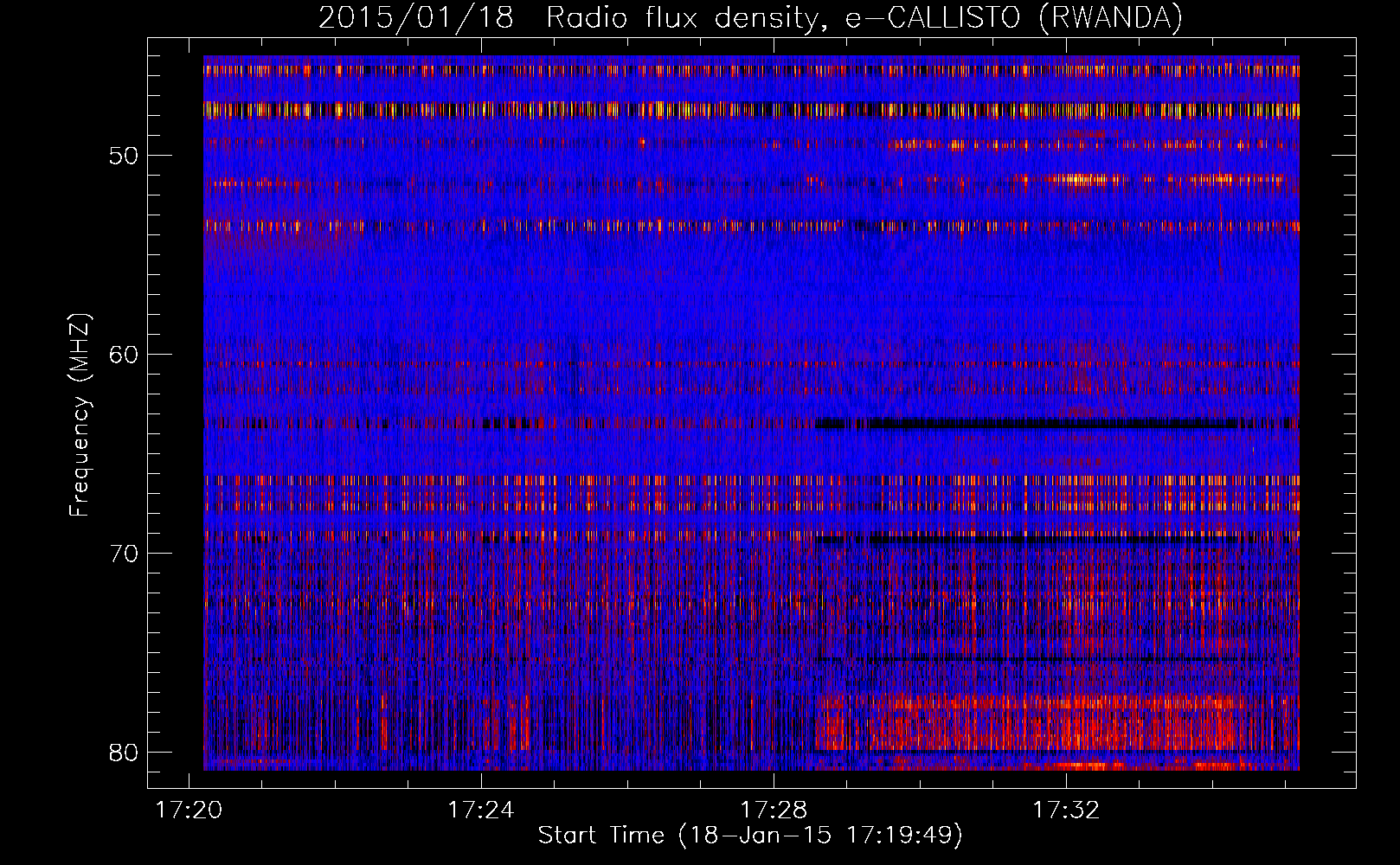
Task: Click the "80" frequency tick label
Action: click(124, 752)
